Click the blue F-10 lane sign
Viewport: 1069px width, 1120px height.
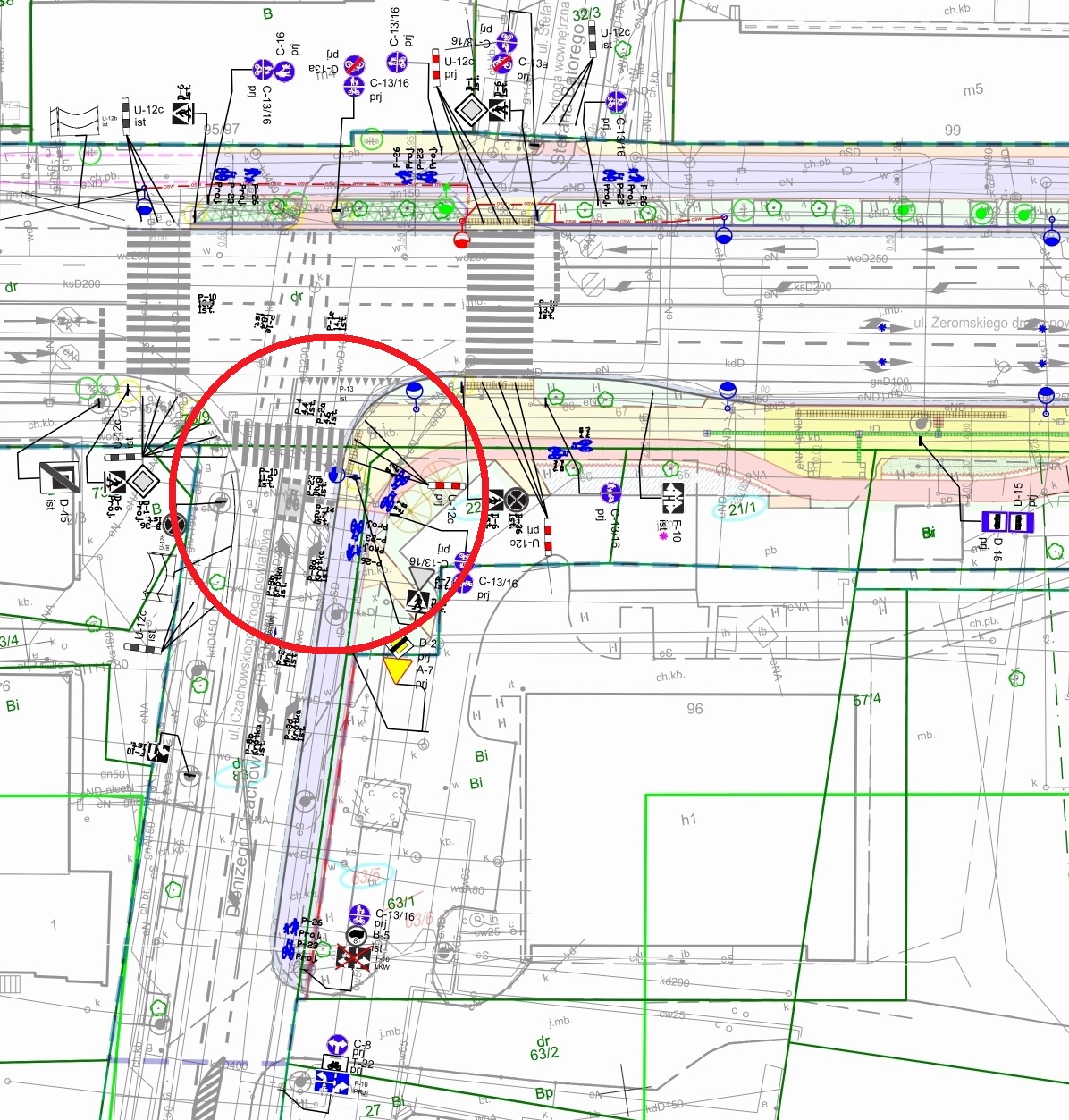tap(332, 1083)
